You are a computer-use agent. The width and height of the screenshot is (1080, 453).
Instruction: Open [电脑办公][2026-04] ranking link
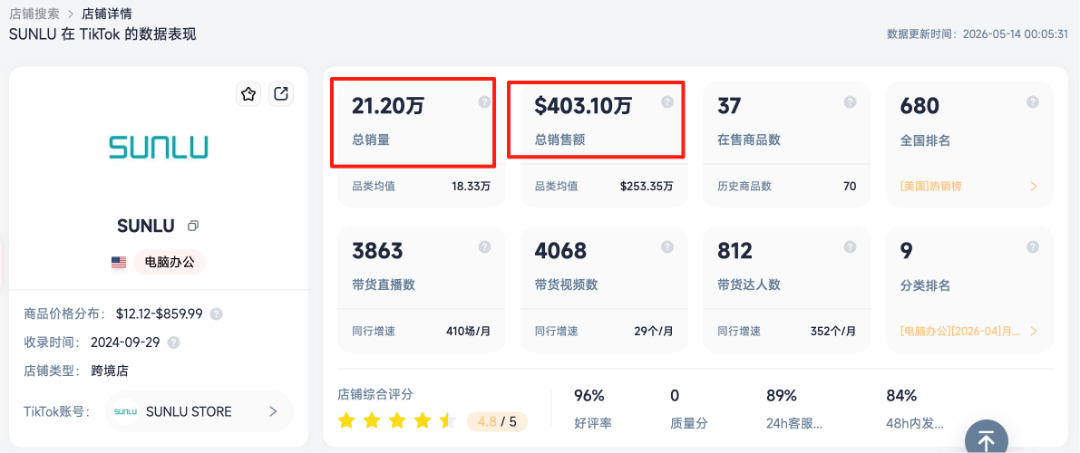tap(961, 330)
